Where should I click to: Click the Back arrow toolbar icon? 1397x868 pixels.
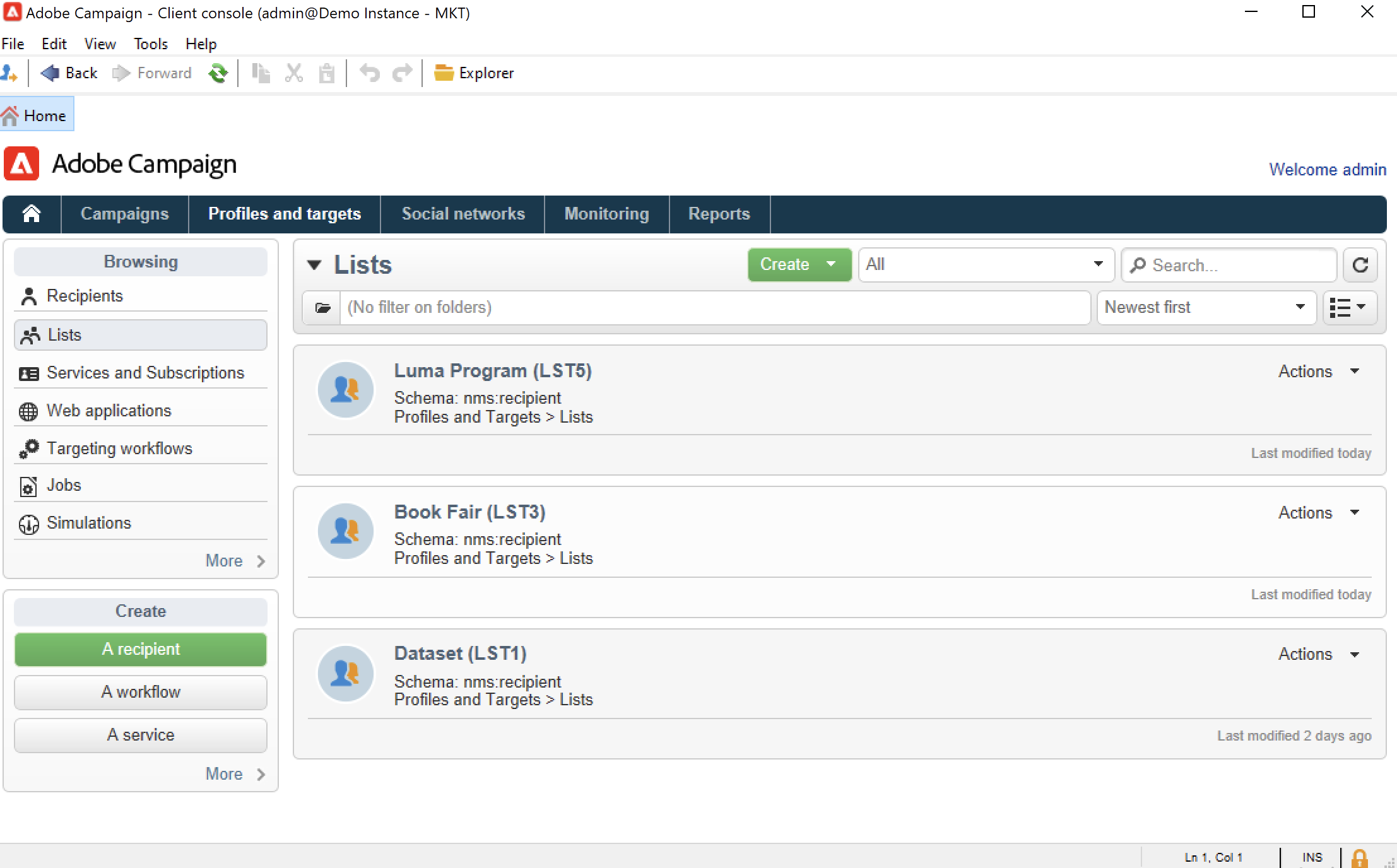pyautogui.click(x=50, y=73)
